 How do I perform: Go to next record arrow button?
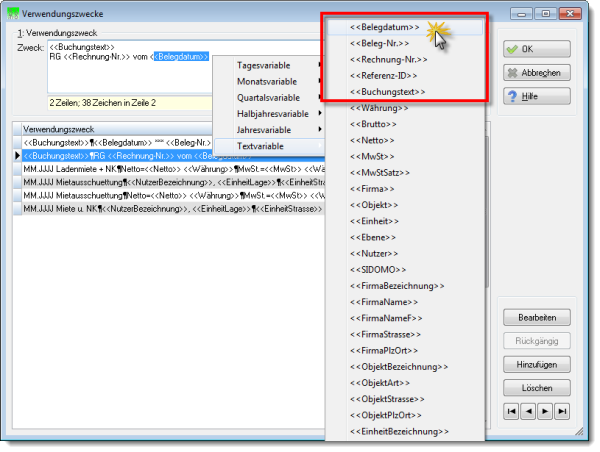(x=545, y=411)
